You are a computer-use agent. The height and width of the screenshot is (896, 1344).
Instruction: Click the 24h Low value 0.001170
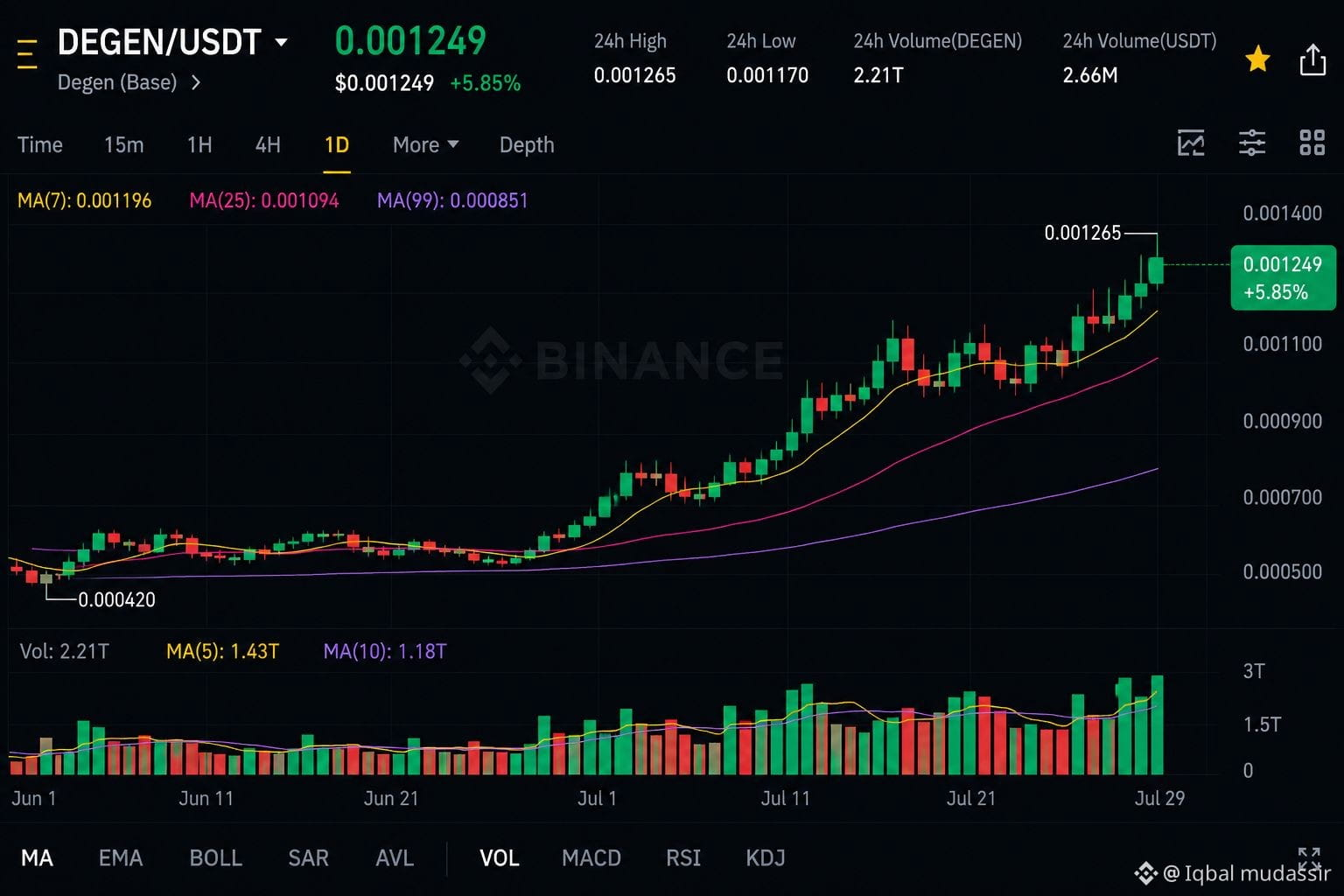click(767, 75)
